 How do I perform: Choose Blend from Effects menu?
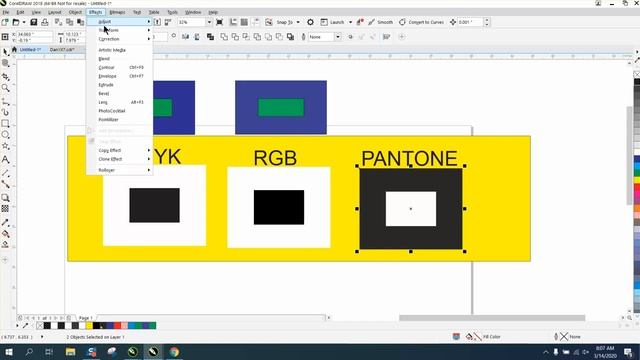[120, 58]
